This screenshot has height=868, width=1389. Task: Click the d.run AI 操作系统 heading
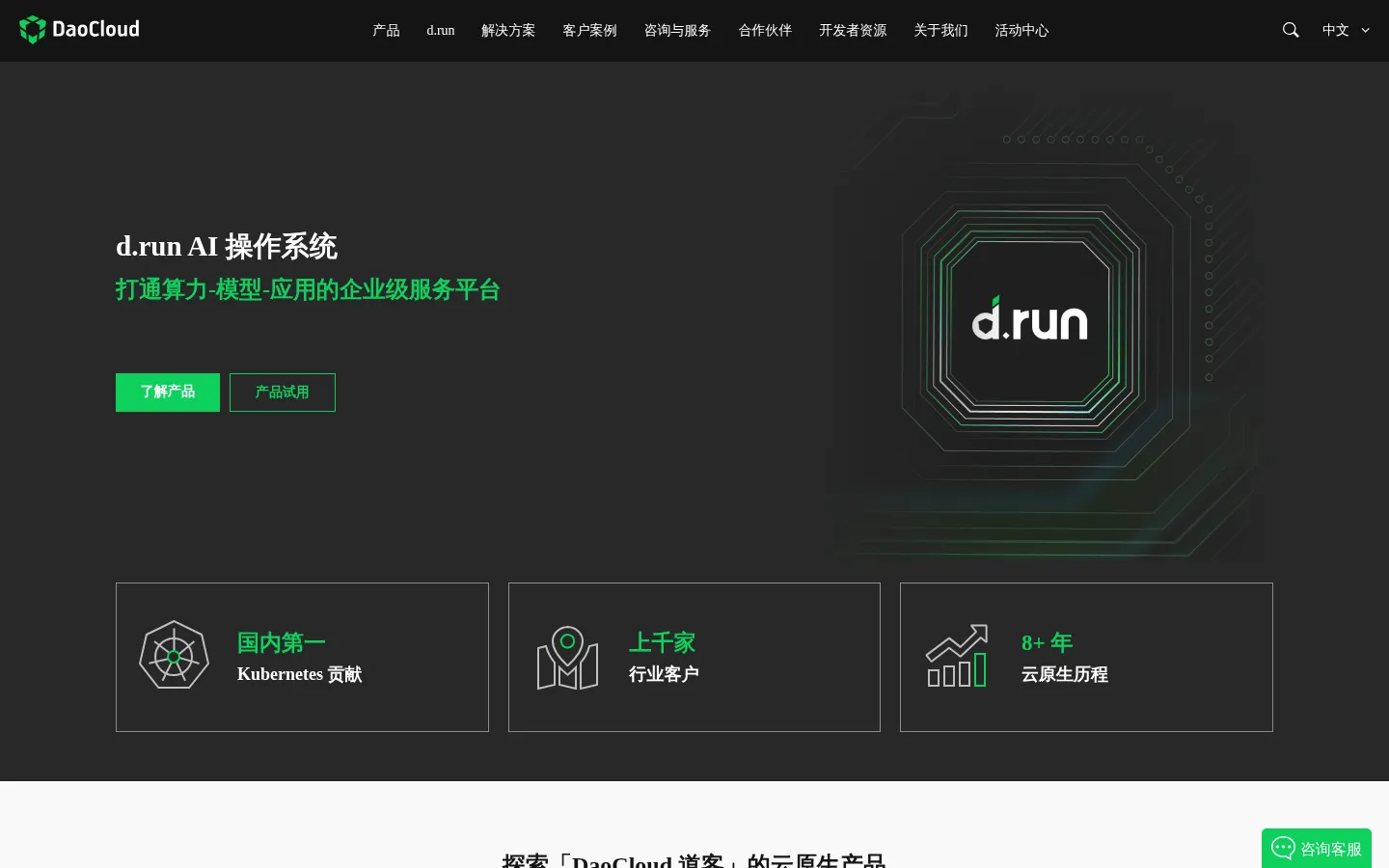[227, 247]
